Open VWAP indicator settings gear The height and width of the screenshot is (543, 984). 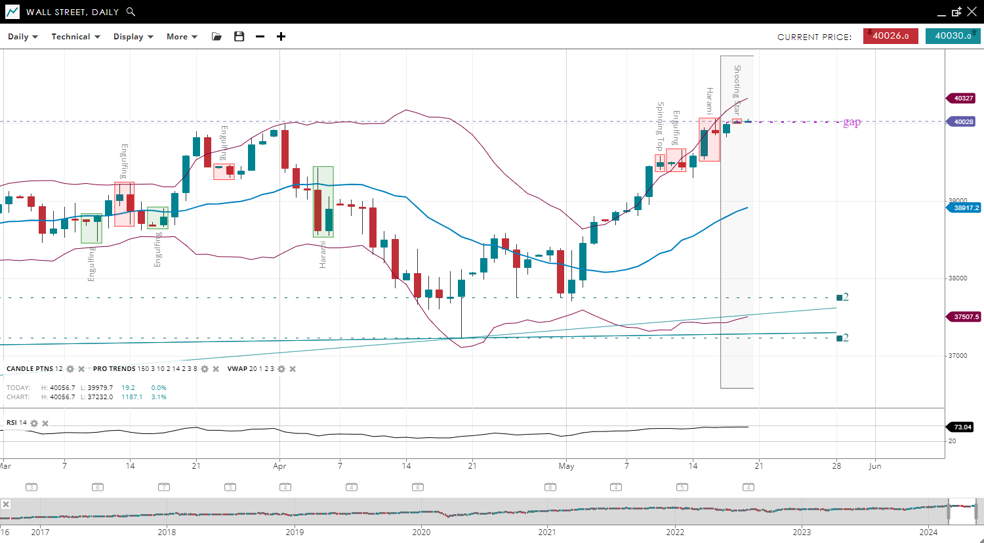tap(281, 369)
